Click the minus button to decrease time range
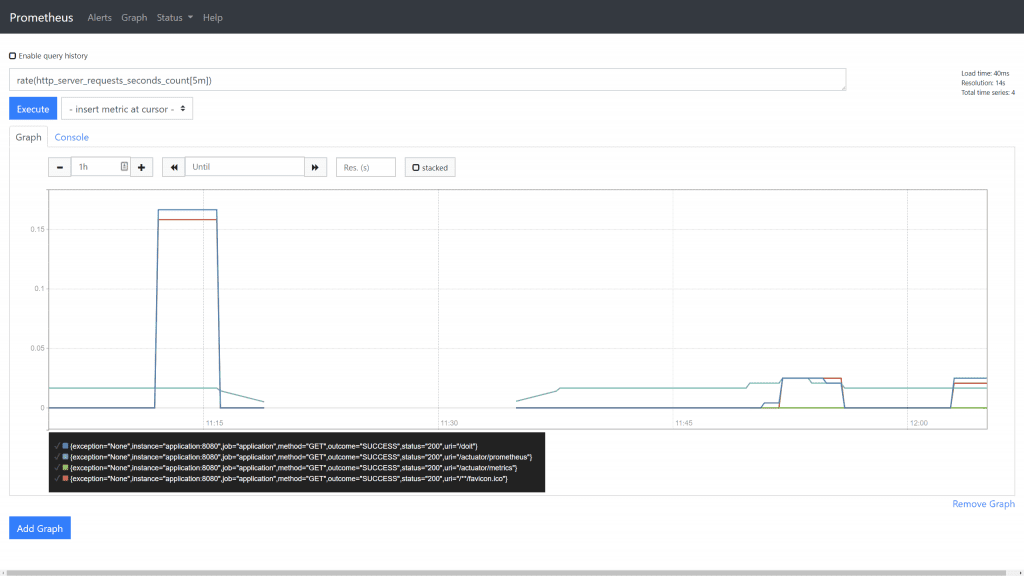 [60, 167]
